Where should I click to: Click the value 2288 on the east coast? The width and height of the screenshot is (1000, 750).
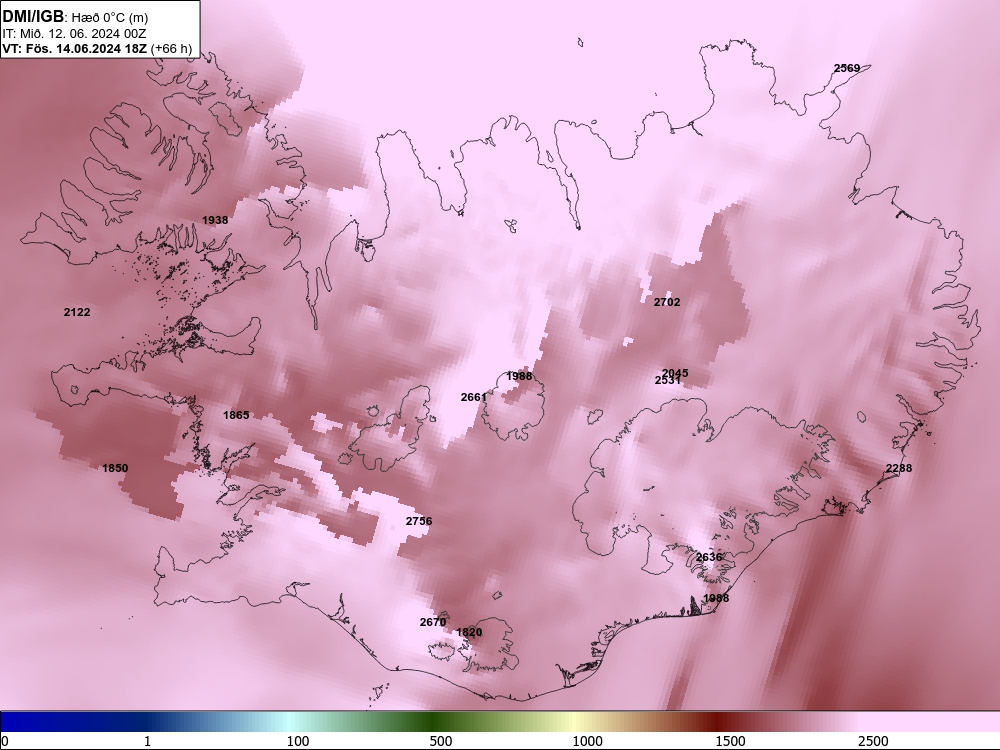(x=899, y=468)
